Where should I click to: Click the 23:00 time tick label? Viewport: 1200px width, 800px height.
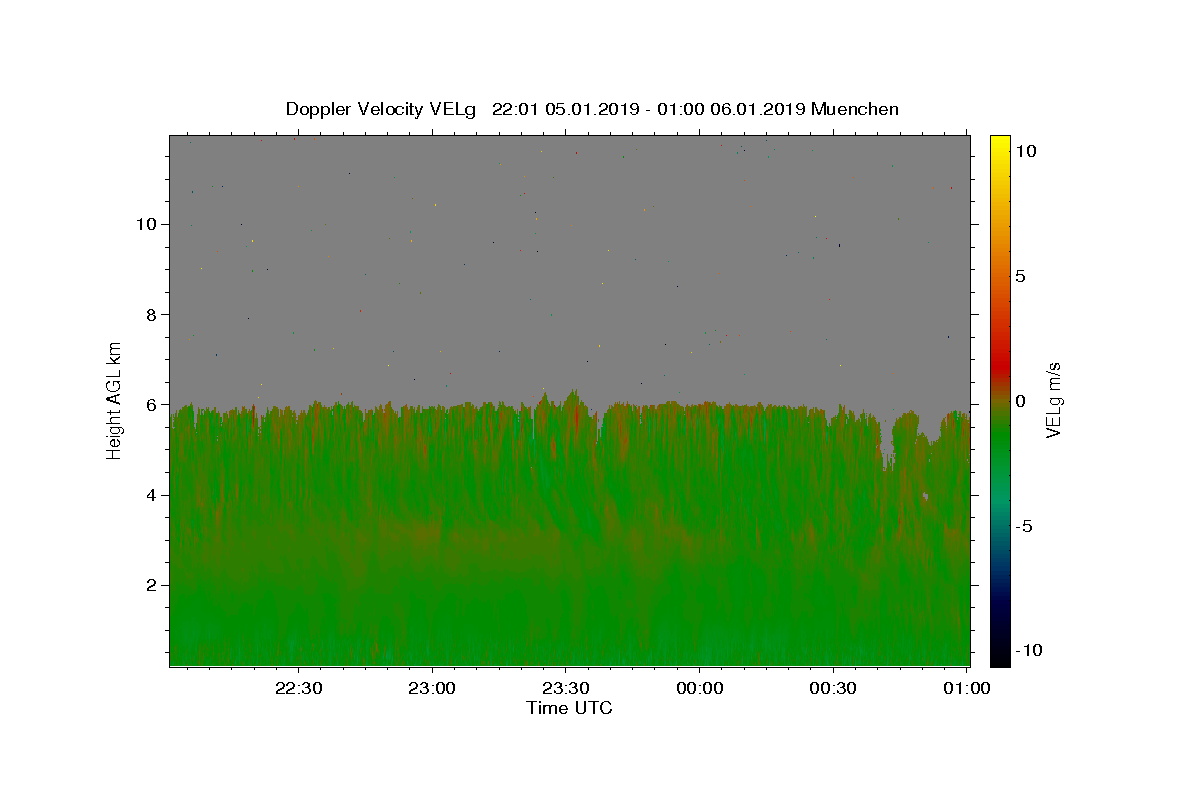coord(432,688)
